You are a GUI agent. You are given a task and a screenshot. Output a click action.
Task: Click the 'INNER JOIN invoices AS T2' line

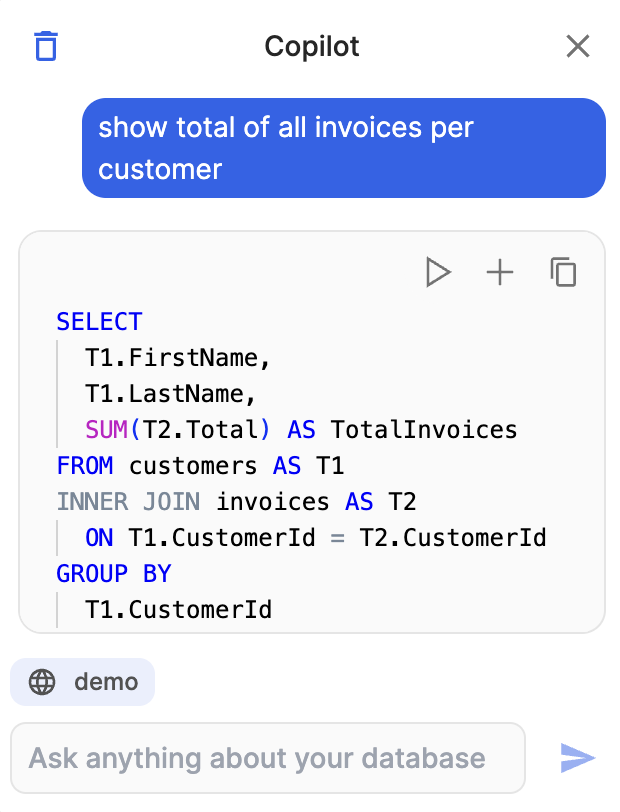[x=236, y=501]
